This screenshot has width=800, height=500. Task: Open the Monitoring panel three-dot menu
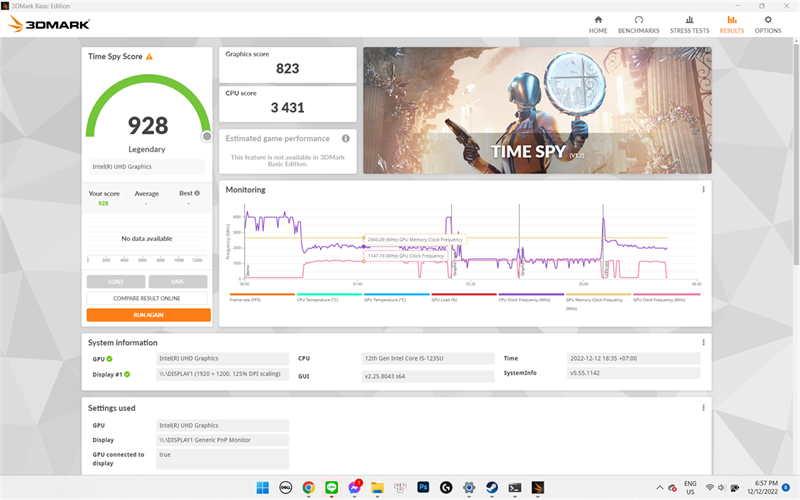tap(704, 189)
